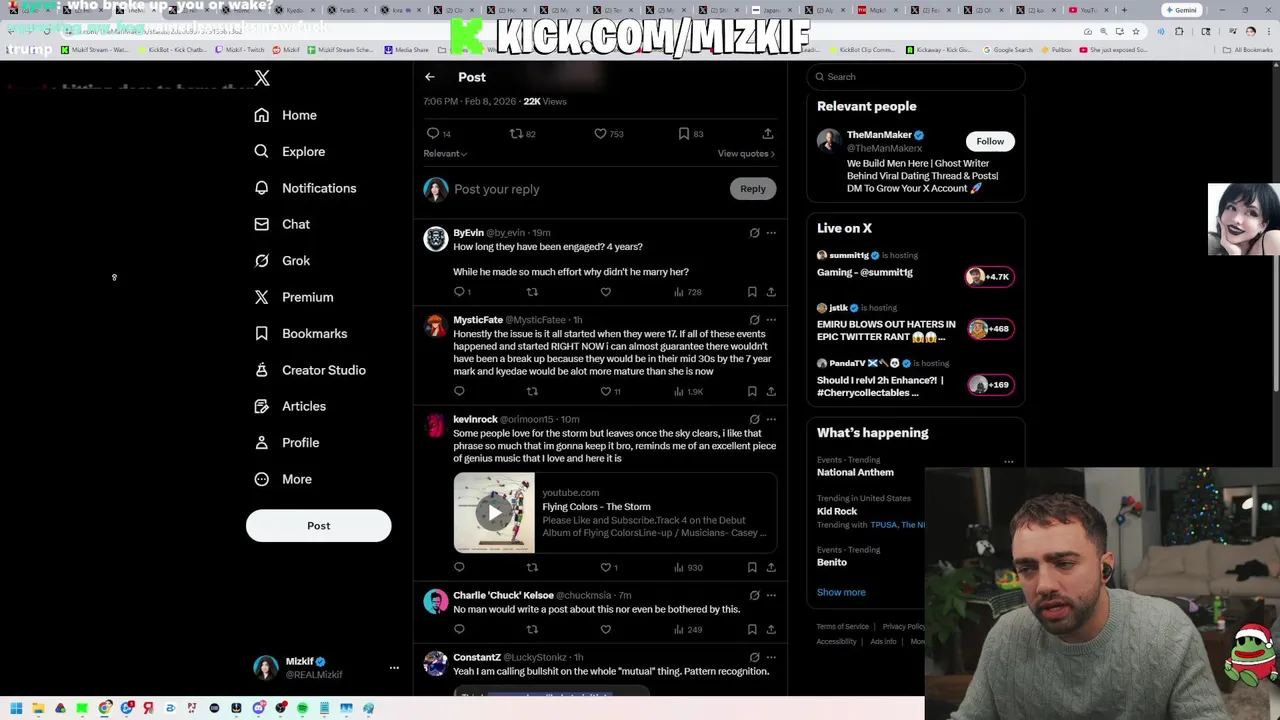Image resolution: width=1280 pixels, height=720 pixels.
Task: Open Spotify from taskbar
Action: (302, 708)
